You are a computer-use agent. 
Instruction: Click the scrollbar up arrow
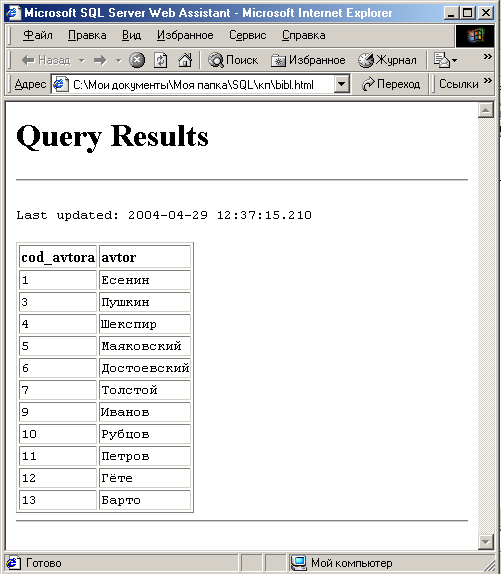(486, 110)
